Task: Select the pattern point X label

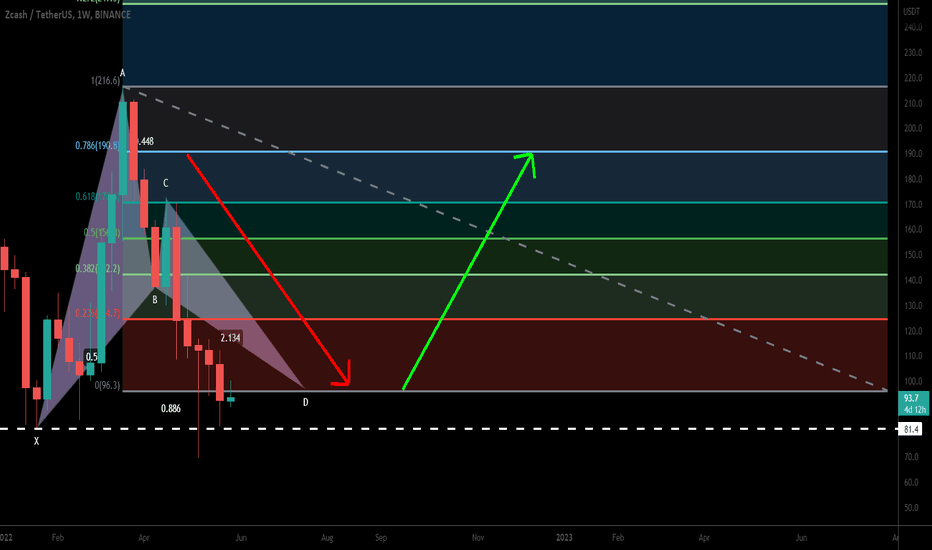Action: click(x=36, y=441)
